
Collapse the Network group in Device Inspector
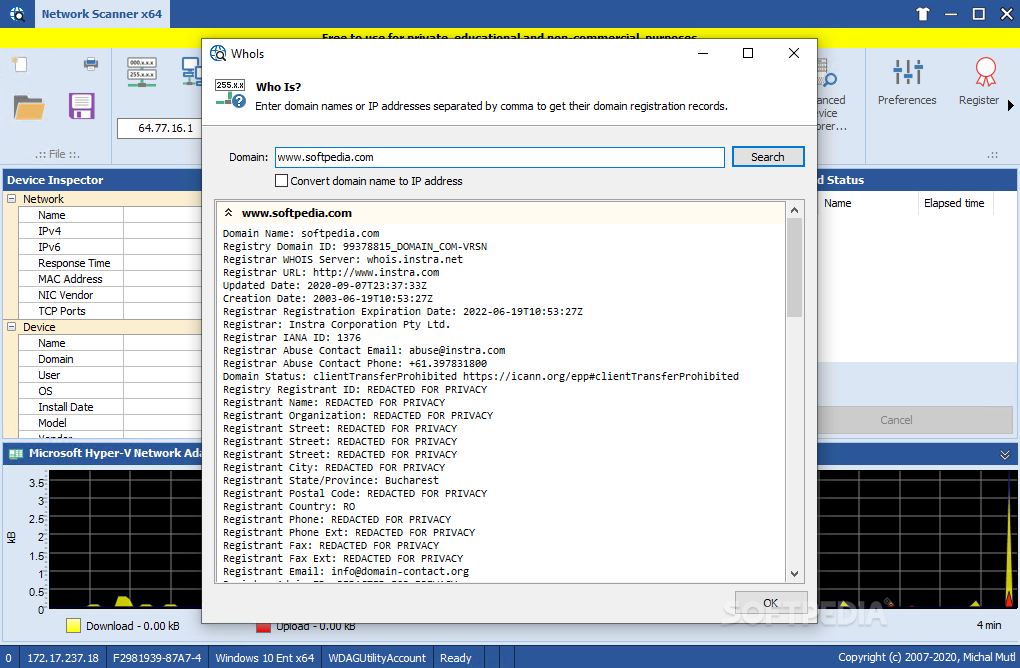click(x=11, y=199)
